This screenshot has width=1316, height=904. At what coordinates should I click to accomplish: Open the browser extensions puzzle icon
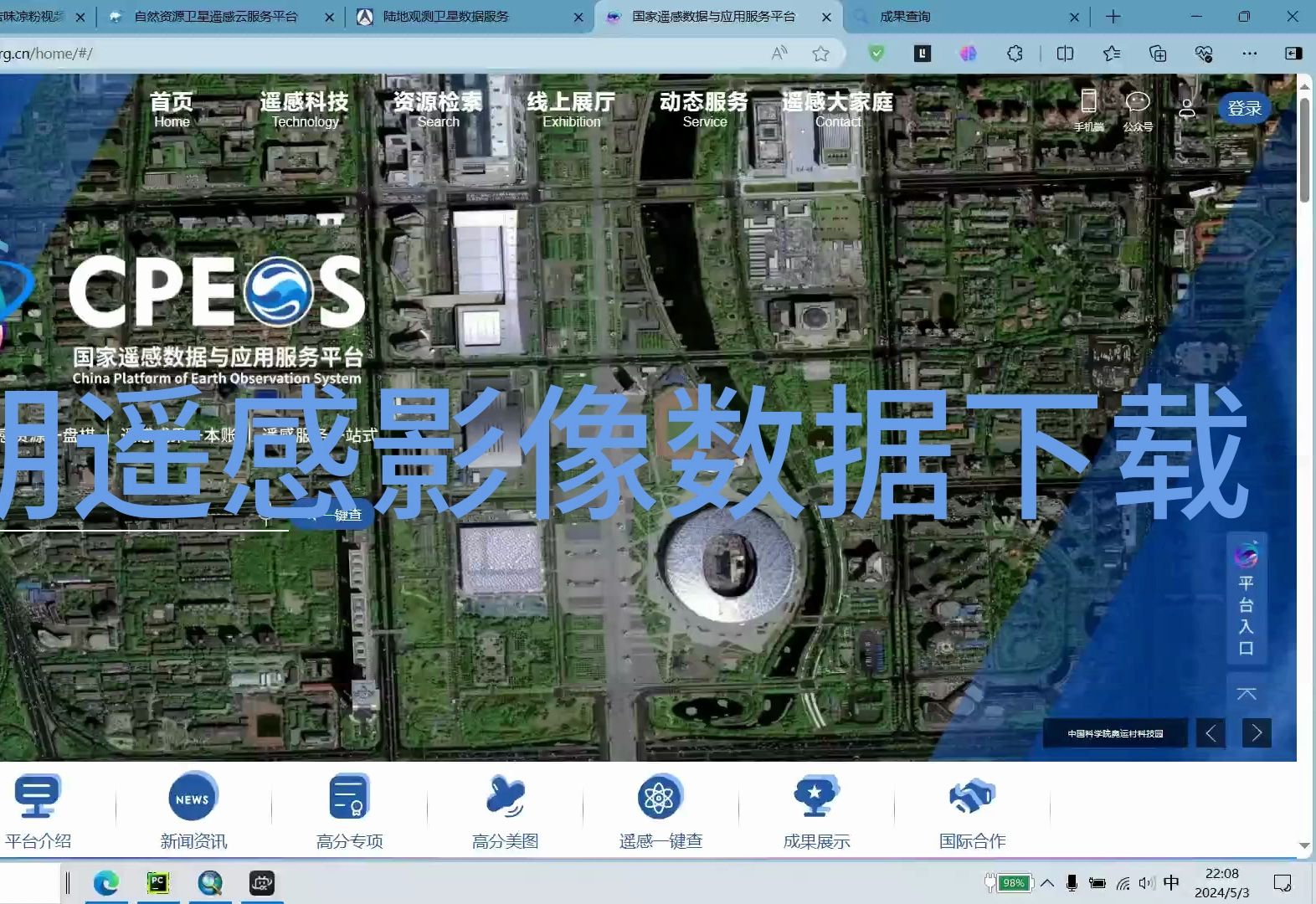pyautogui.click(x=1015, y=54)
